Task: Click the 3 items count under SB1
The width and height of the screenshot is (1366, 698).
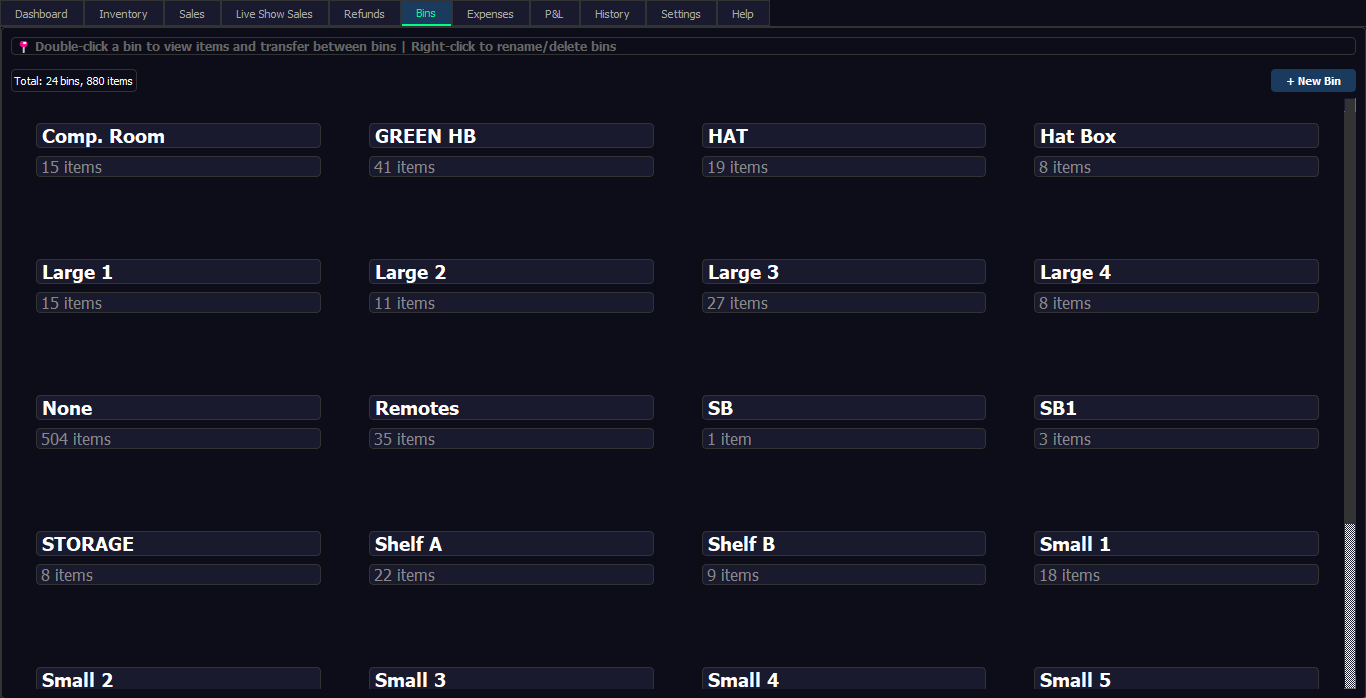Action: point(1176,439)
